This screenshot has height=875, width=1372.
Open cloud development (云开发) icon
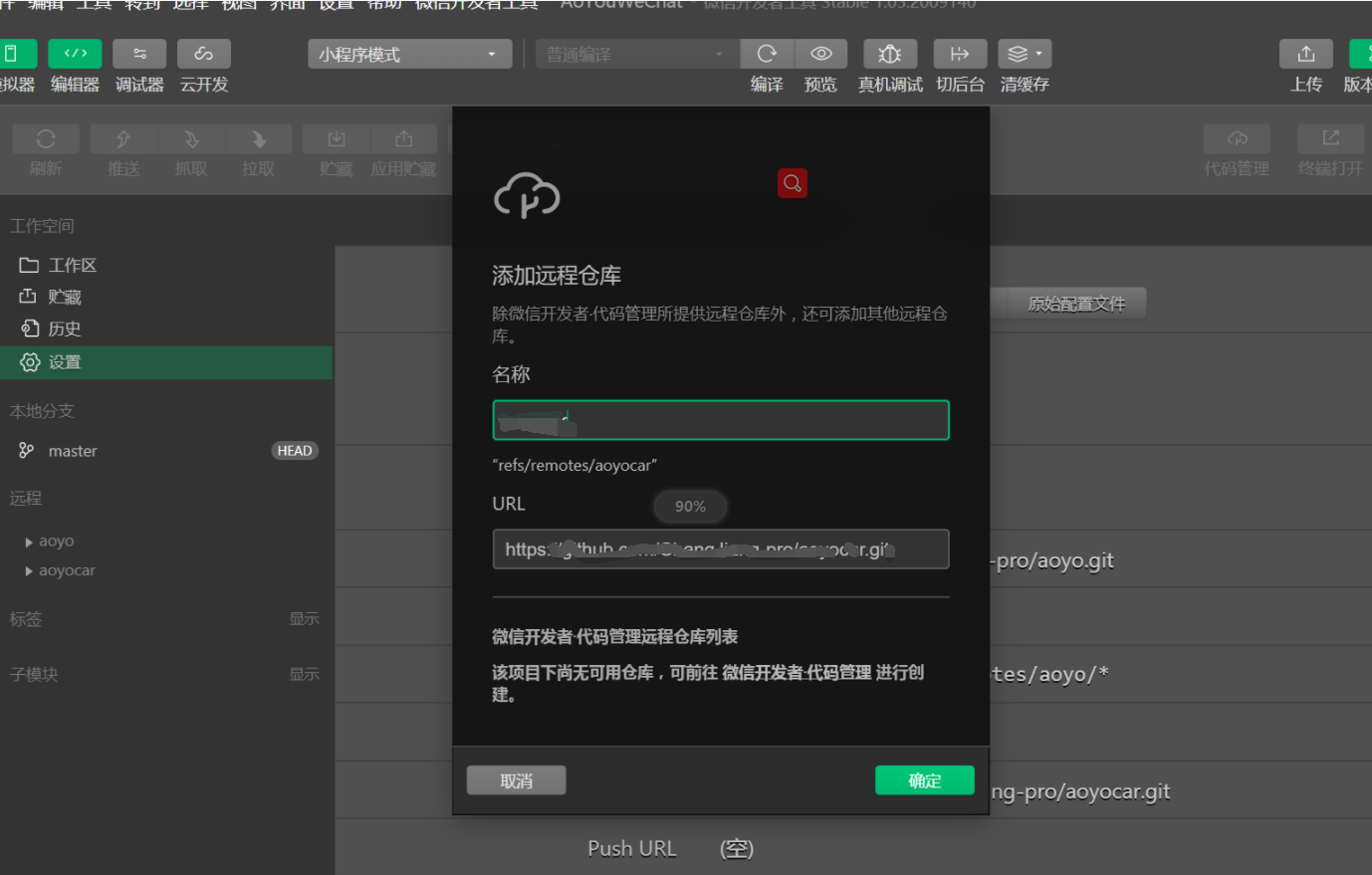tap(203, 54)
